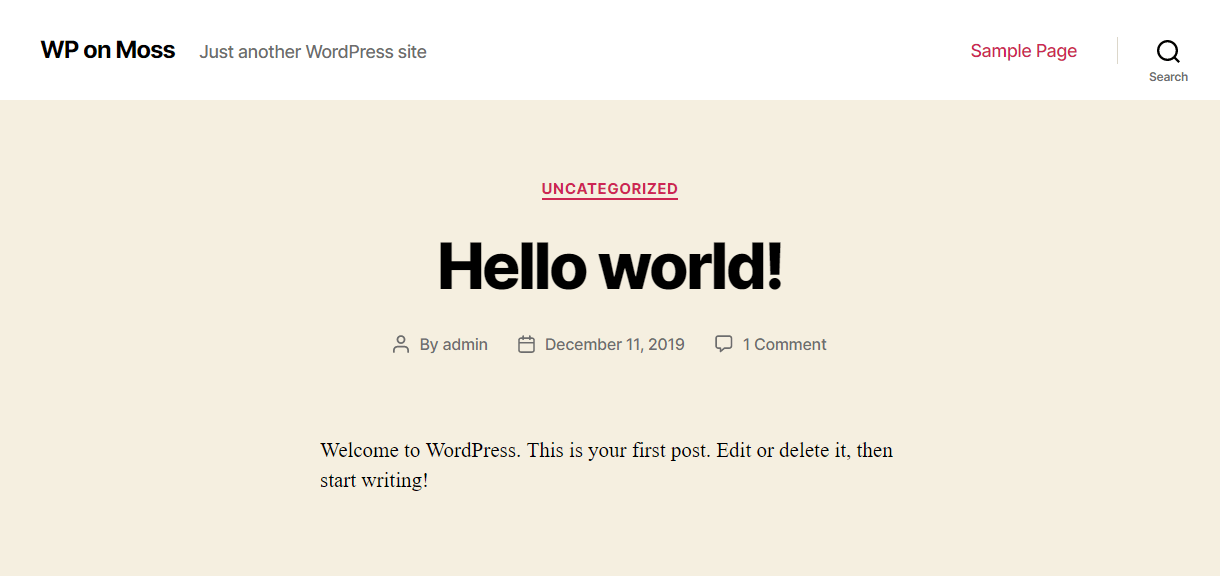The width and height of the screenshot is (1220, 576).
Task: Click the 'start writing!' text line
Action: (374, 480)
